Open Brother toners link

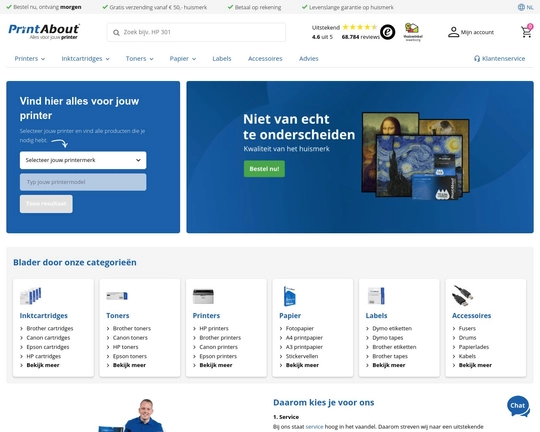coord(132,328)
